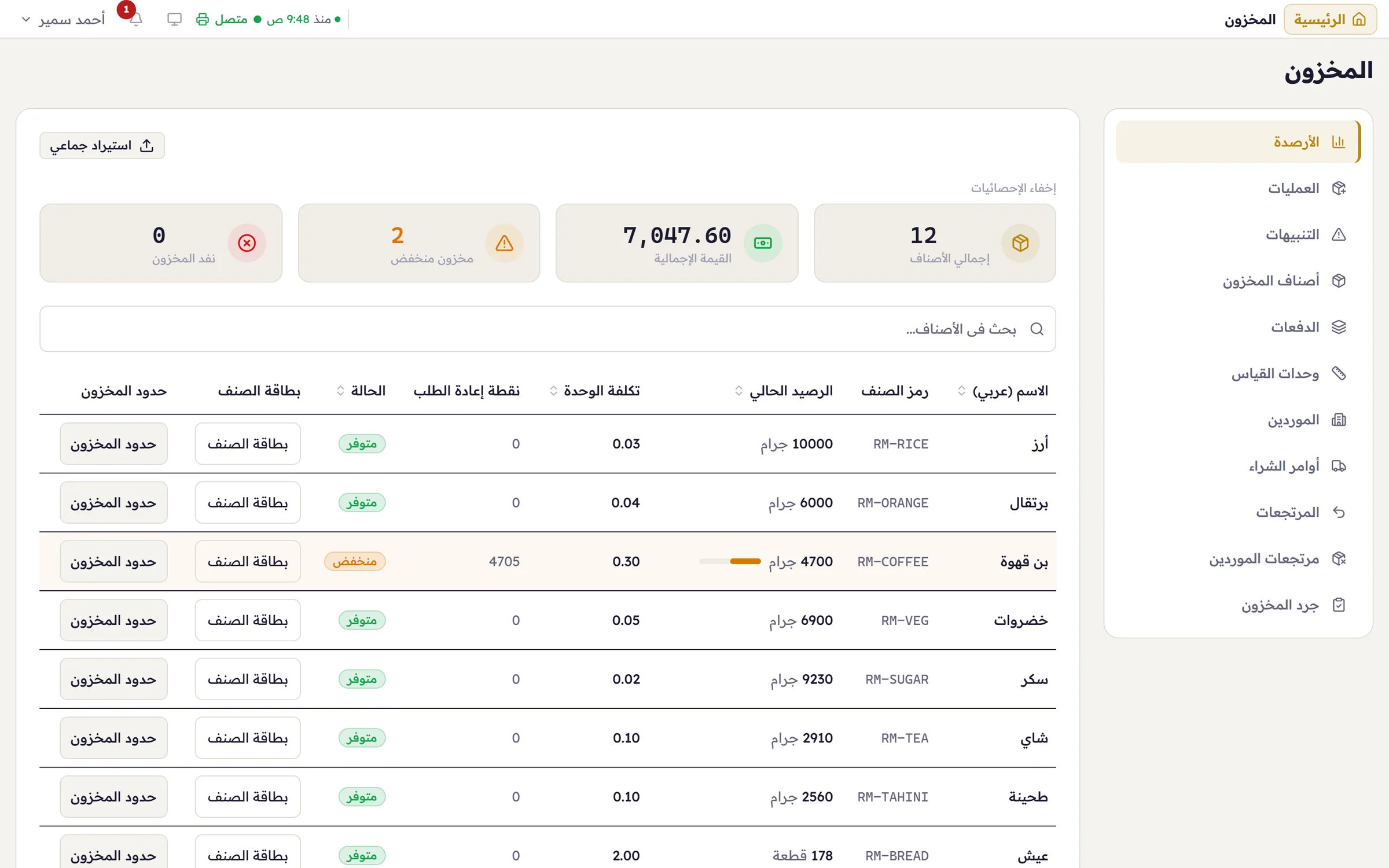Open stock limits for أرز row
This screenshot has height=868, width=1389.
point(113,444)
